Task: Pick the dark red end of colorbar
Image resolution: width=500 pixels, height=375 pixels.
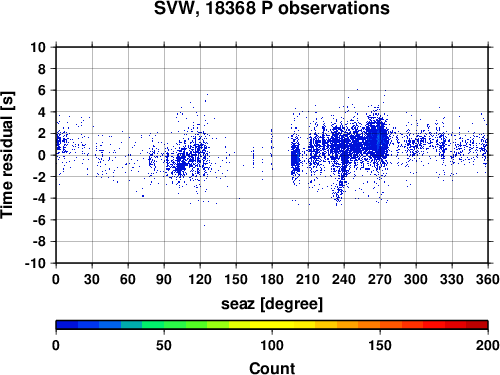Action: point(477,325)
